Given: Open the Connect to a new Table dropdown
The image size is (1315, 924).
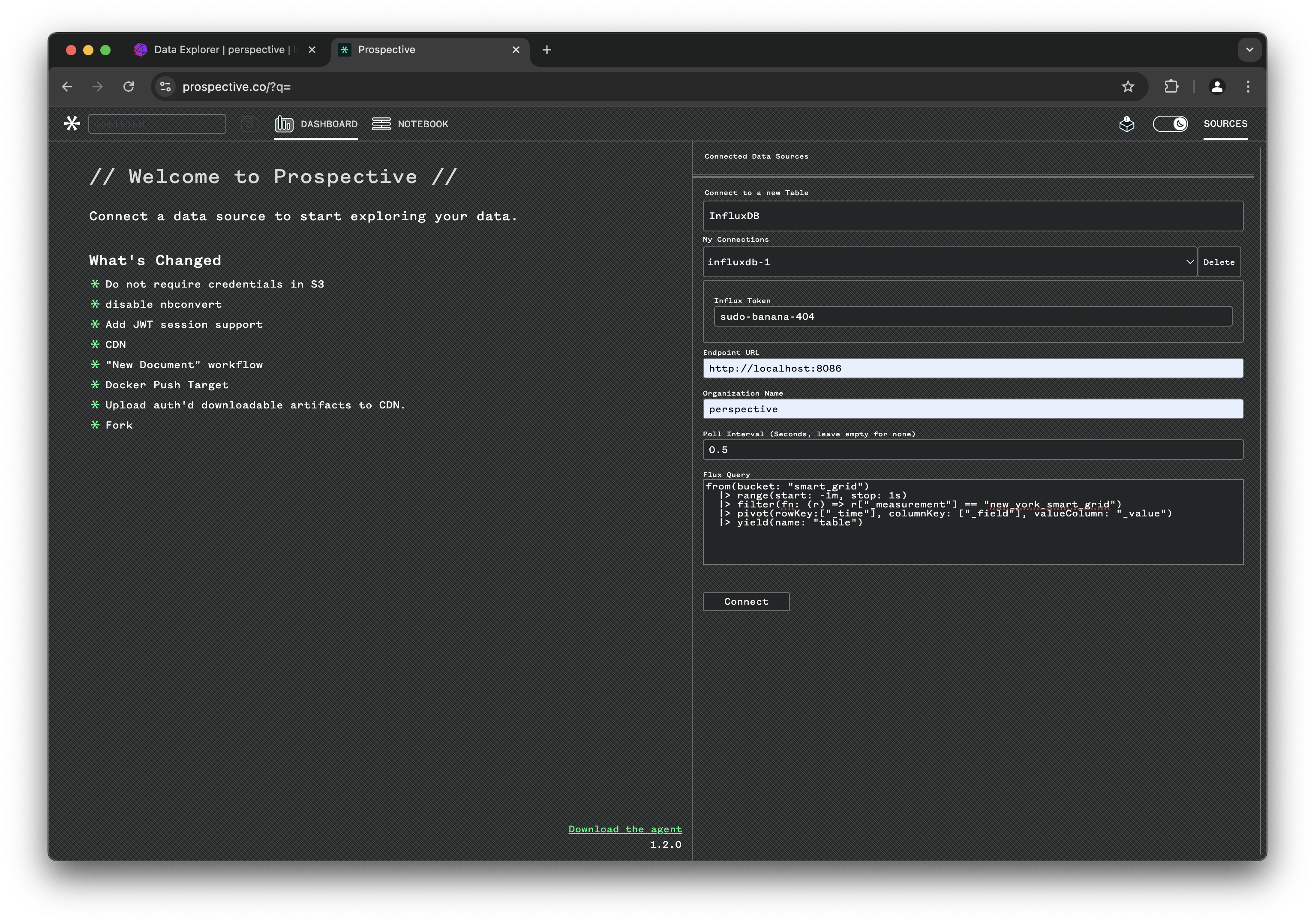Looking at the screenshot, I should click(x=973, y=216).
